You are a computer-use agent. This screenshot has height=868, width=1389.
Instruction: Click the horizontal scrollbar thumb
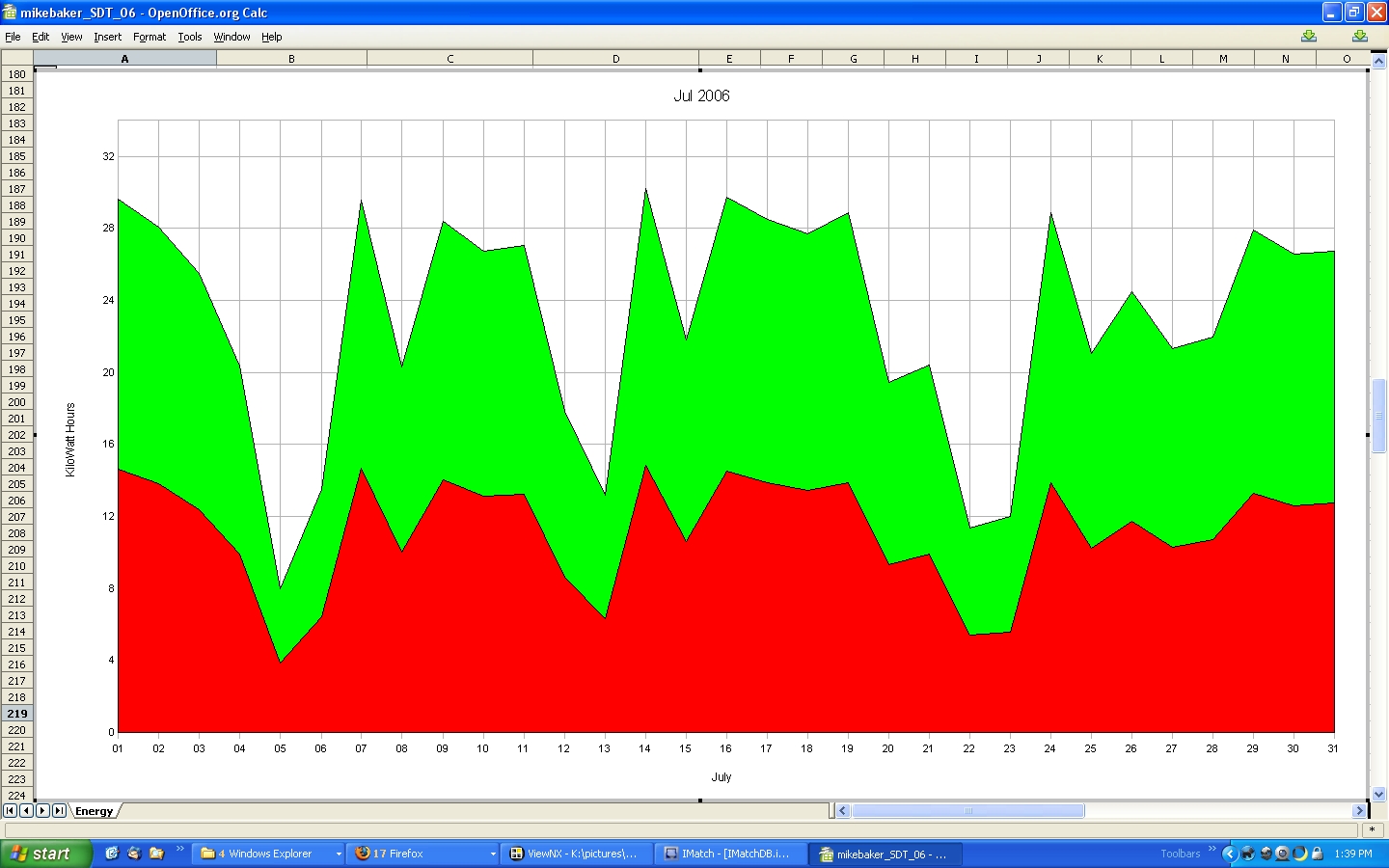tap(967, 811)
